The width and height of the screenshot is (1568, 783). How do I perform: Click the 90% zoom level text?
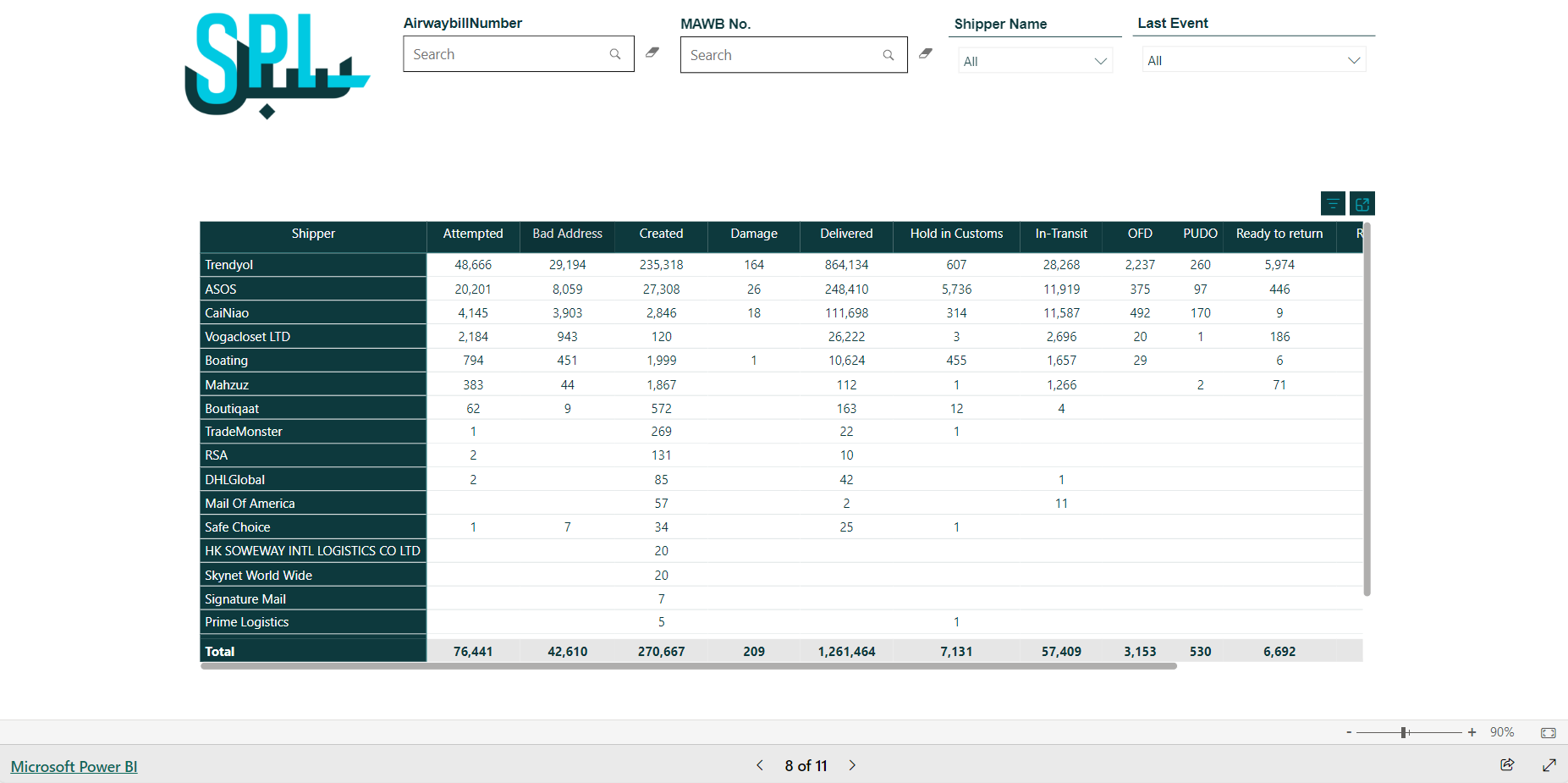pyautogui.click(x=1502, y=732)
